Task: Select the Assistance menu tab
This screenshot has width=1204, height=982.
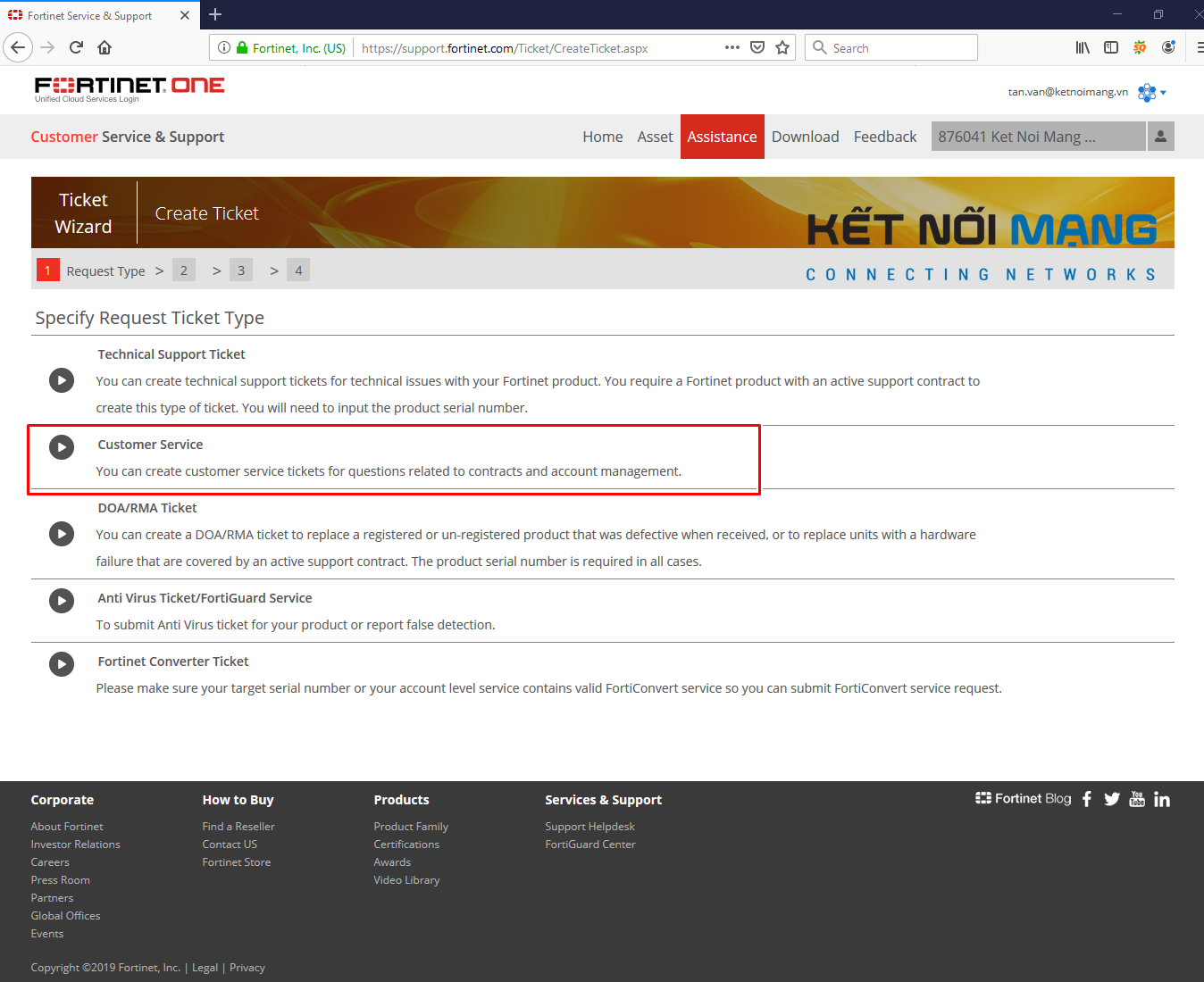Action: point(722,137)
